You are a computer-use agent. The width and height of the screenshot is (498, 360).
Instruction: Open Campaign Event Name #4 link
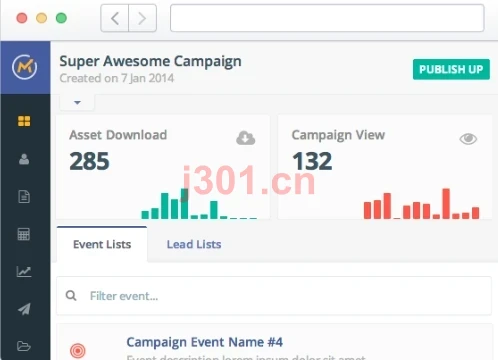[205, 342]
